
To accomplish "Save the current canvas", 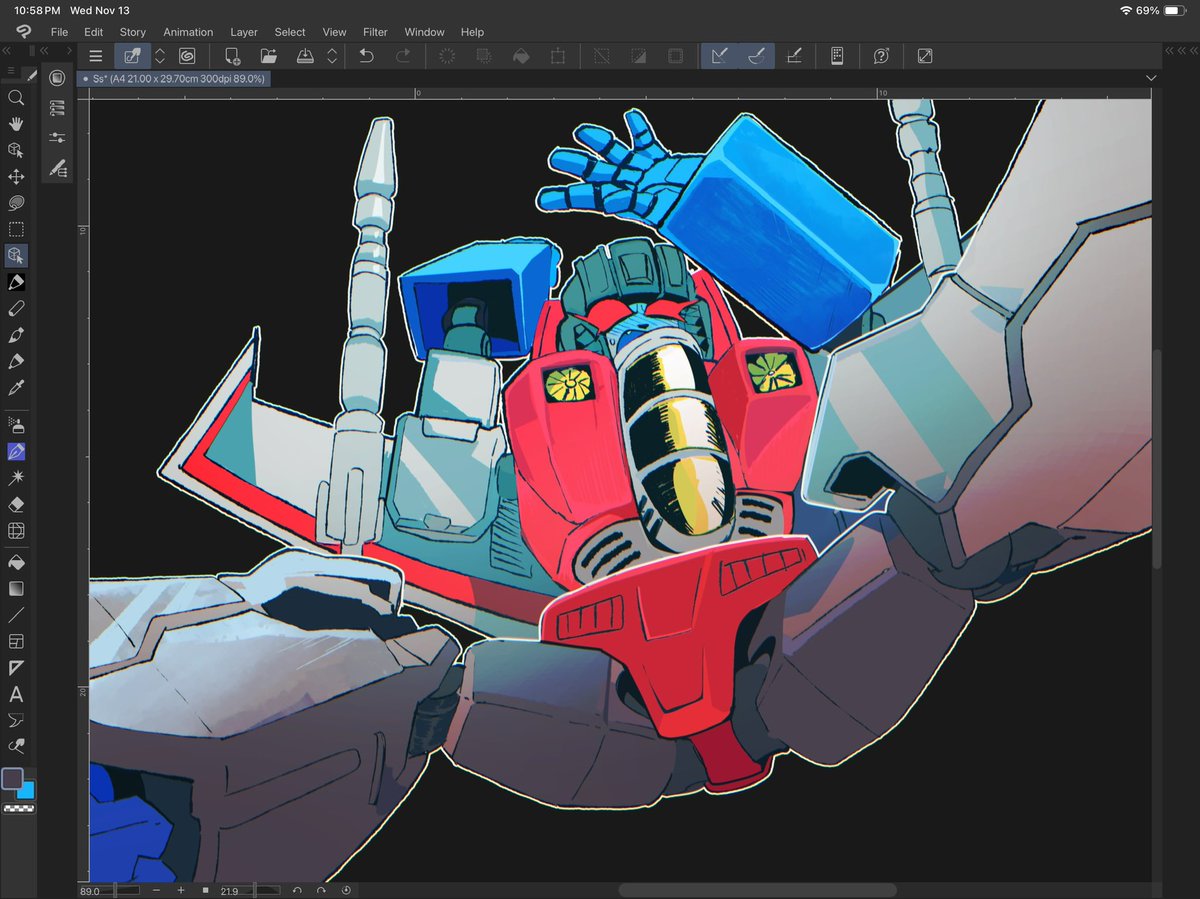I will pos(305,56).
